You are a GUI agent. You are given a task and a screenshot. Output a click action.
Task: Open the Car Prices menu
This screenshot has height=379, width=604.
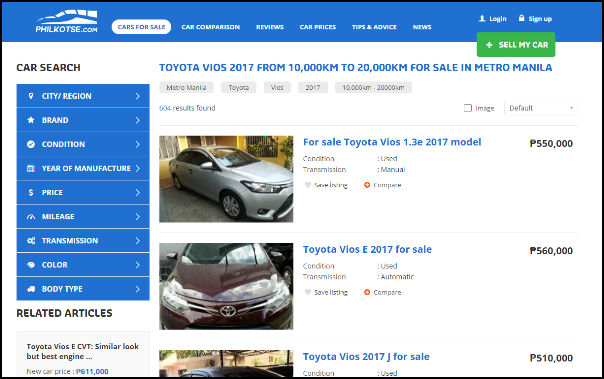click(x=318, y=27)
